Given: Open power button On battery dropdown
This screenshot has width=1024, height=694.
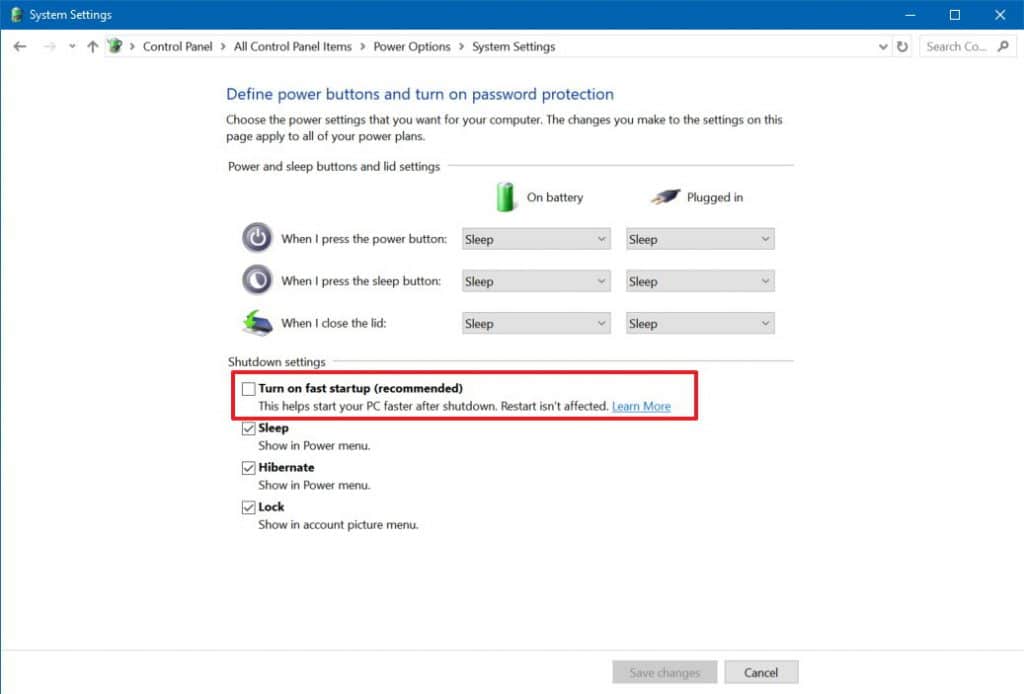Looking at the screenshot, I should coord(536,240).
